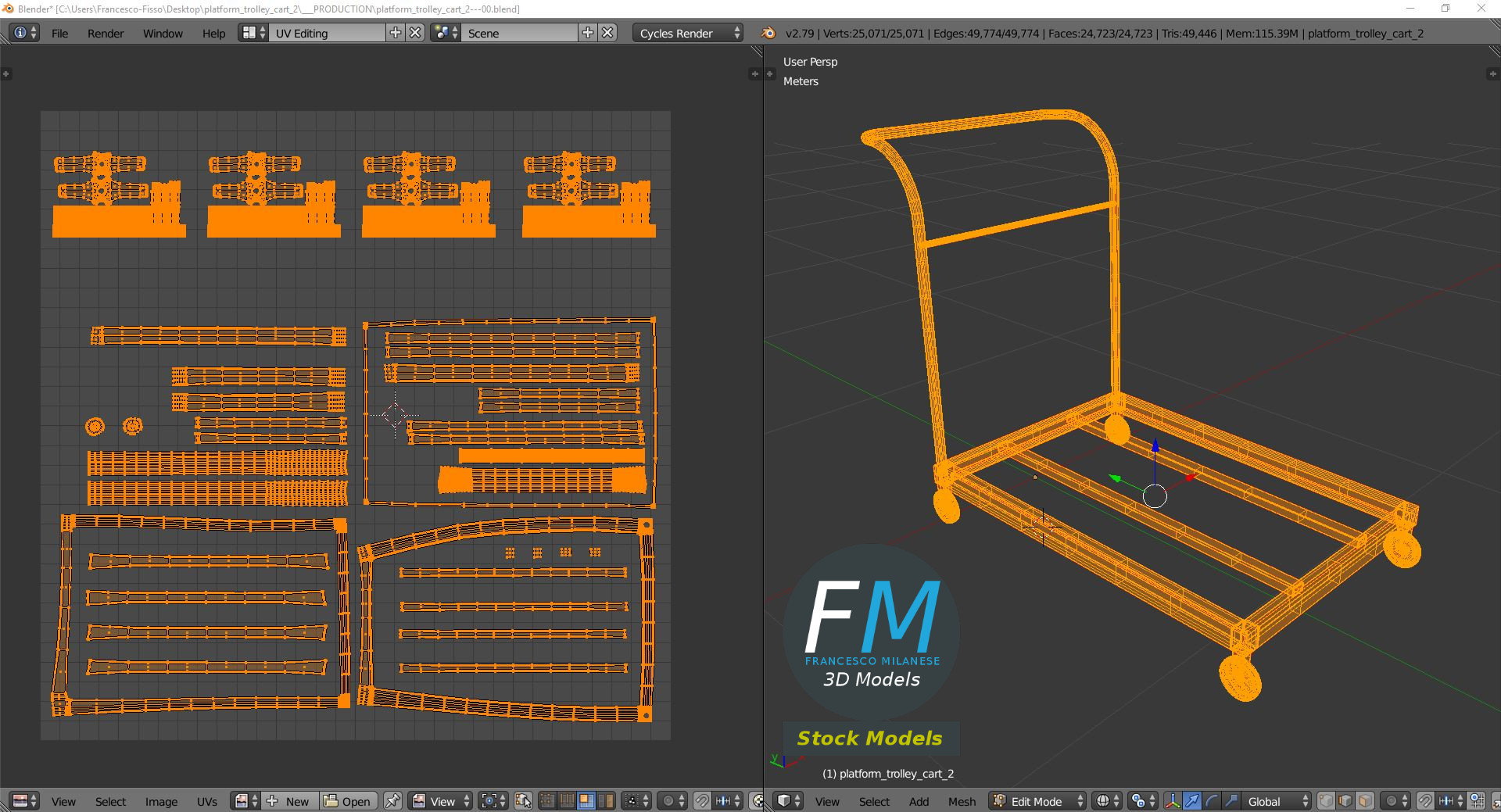This screenshot has width=1501, height=812.
Task: Open UV editor View mode dropdown
Action: tap(441, 801)
